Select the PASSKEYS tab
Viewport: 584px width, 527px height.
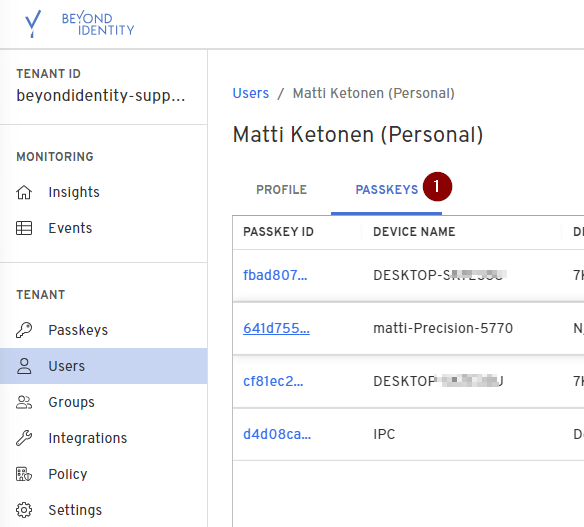(387, 190)
